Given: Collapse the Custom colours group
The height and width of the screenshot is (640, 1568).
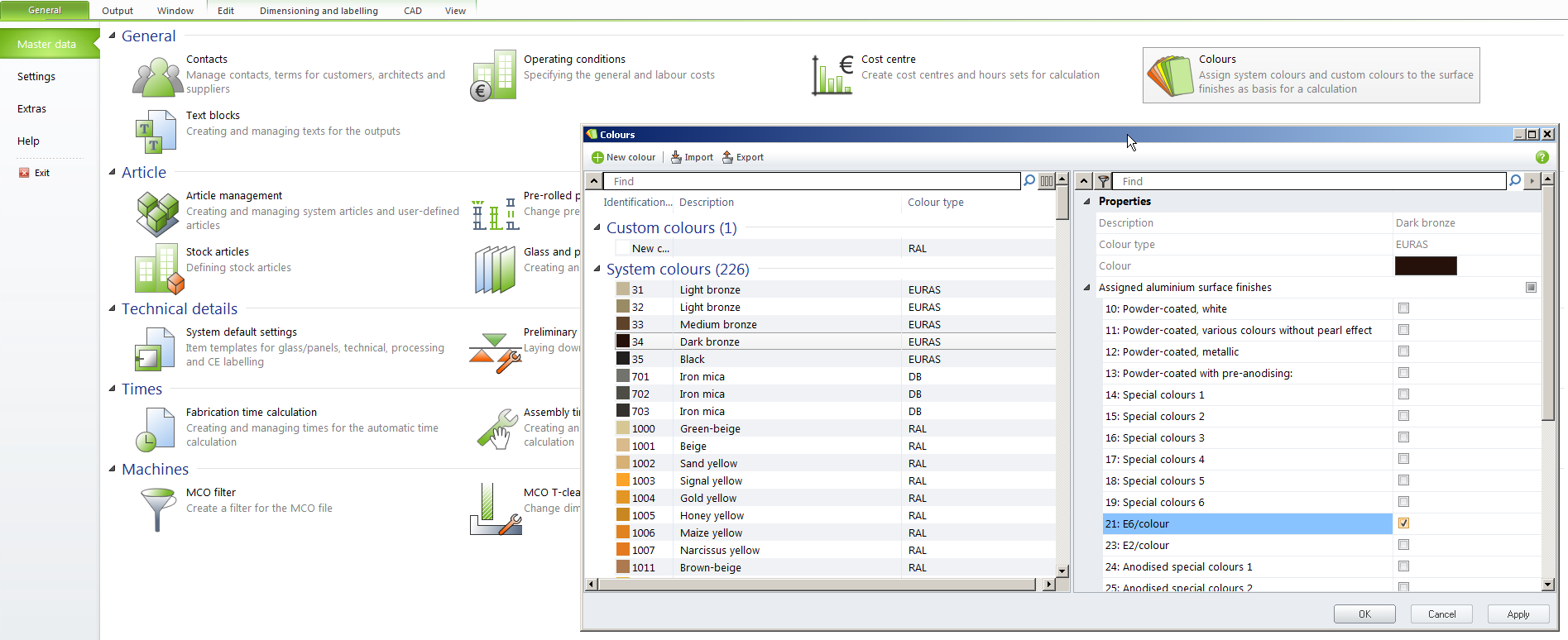Looking at the screenshot, I should pos(597,227).
